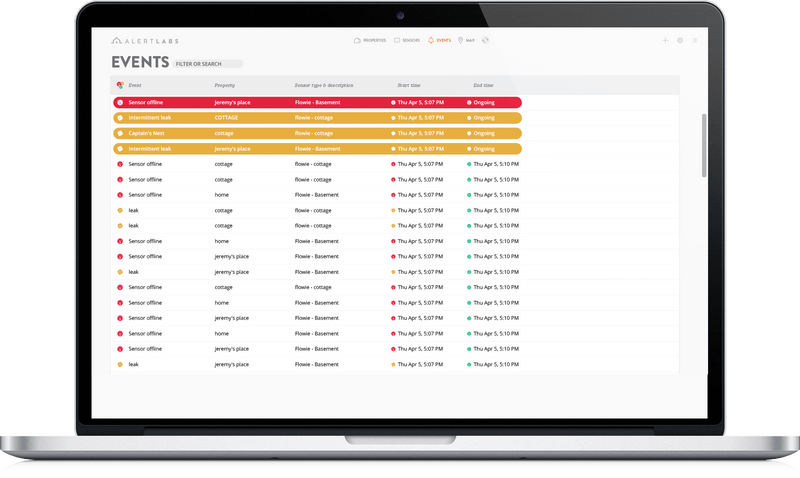800x478 pixels.
Task: Select the Events bell icon
Action: (x=431, y=40)
